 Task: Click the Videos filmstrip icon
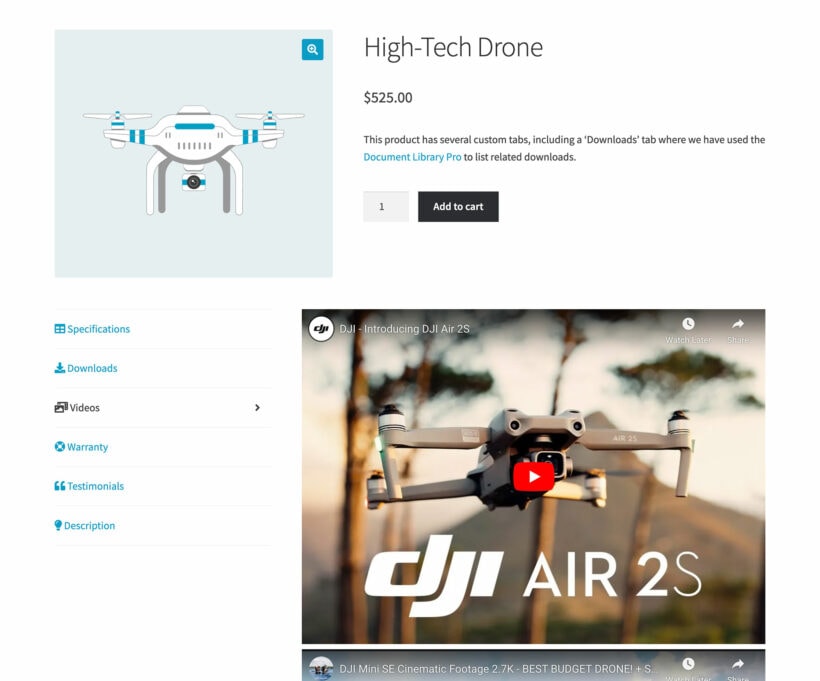pyautogui.click(x=59, y=407)
